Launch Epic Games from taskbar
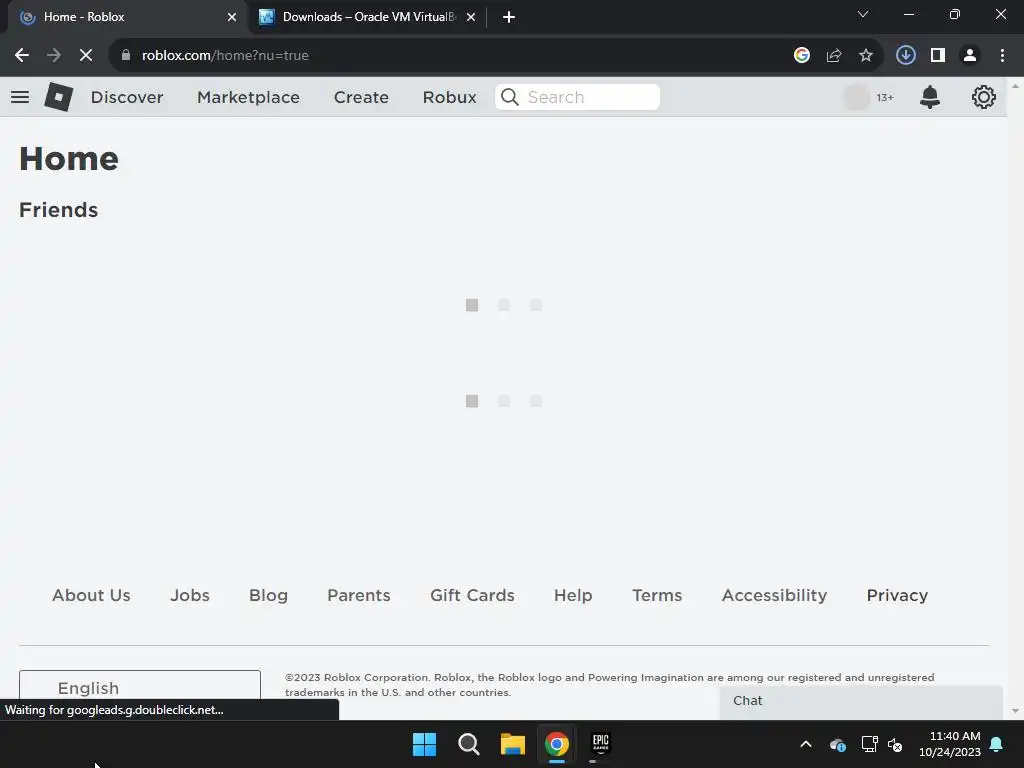Viewport: 1024px width, 768px height. (600, 743)
